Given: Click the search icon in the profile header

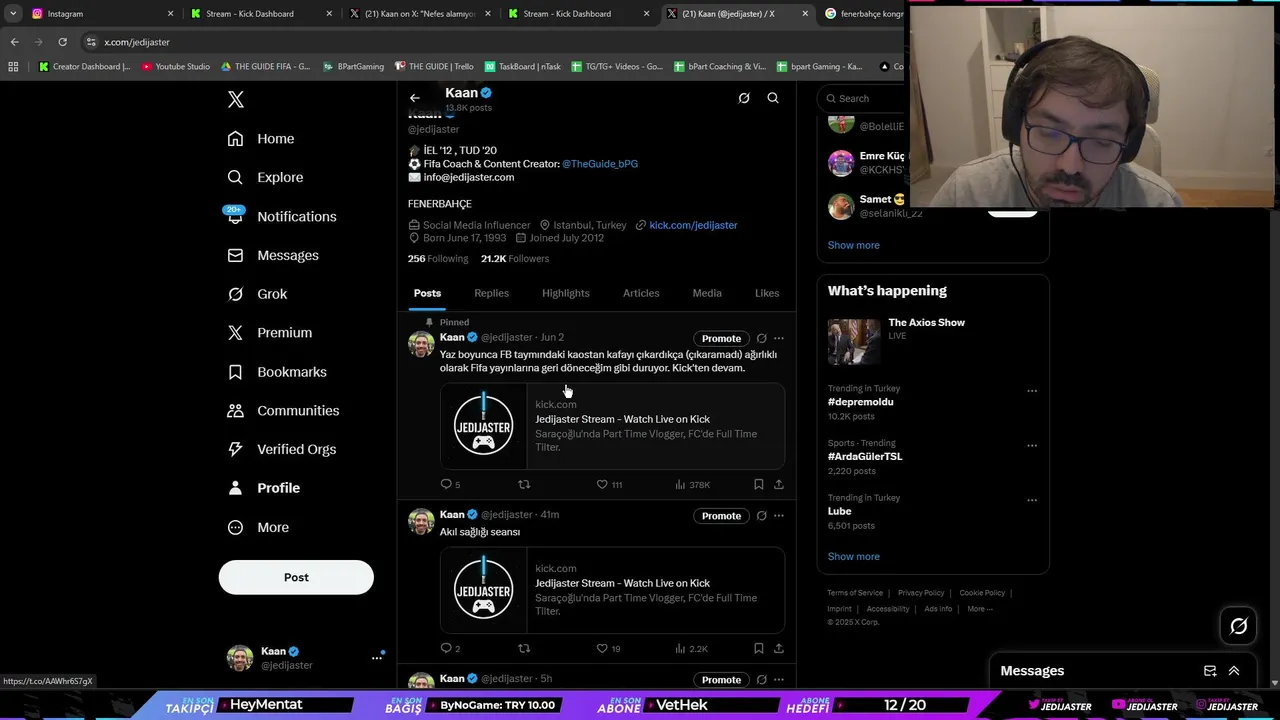Looking at the screenshot, I should [x=773, y=98].
